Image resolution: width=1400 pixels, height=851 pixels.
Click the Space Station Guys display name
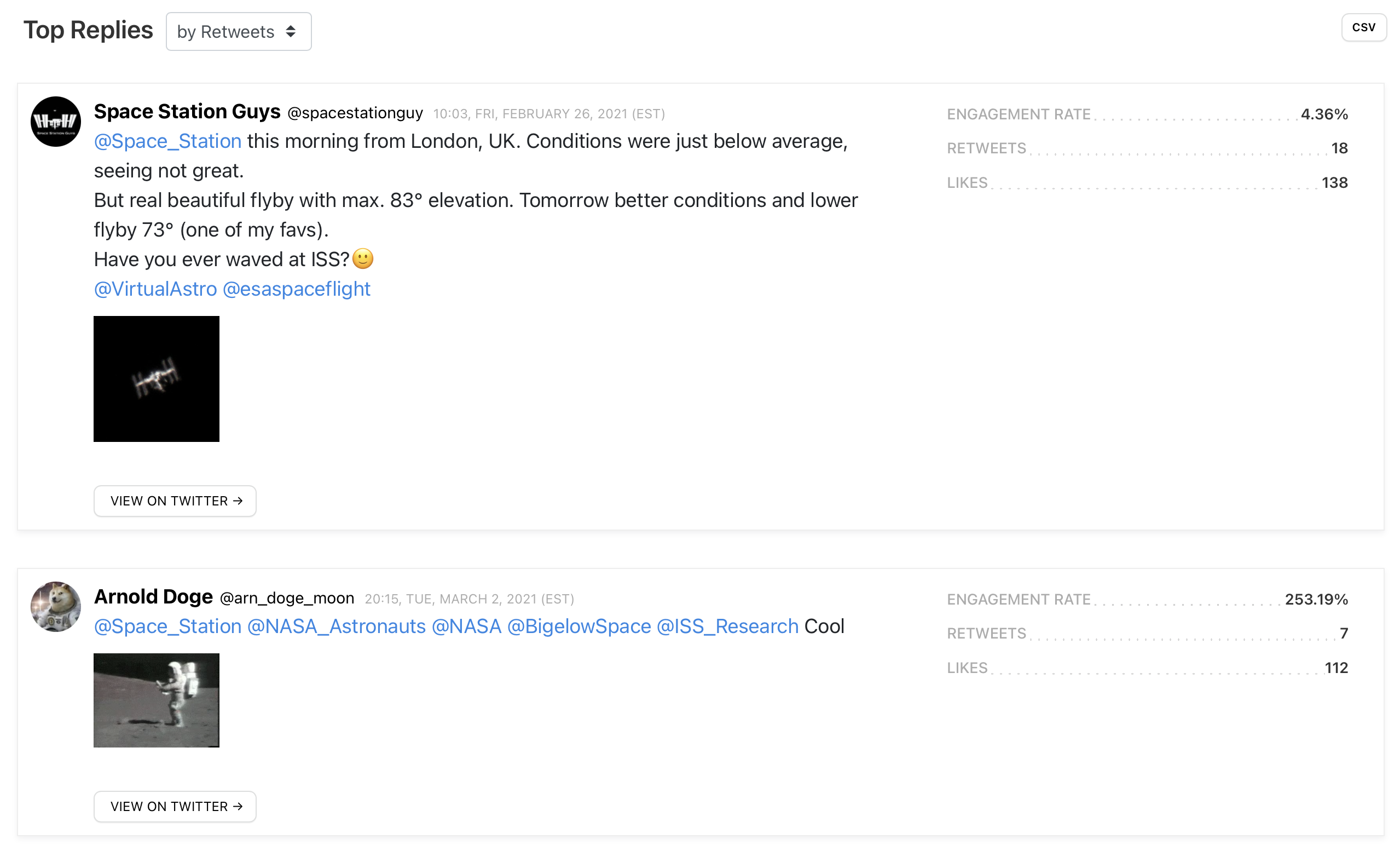click(187, 111)
